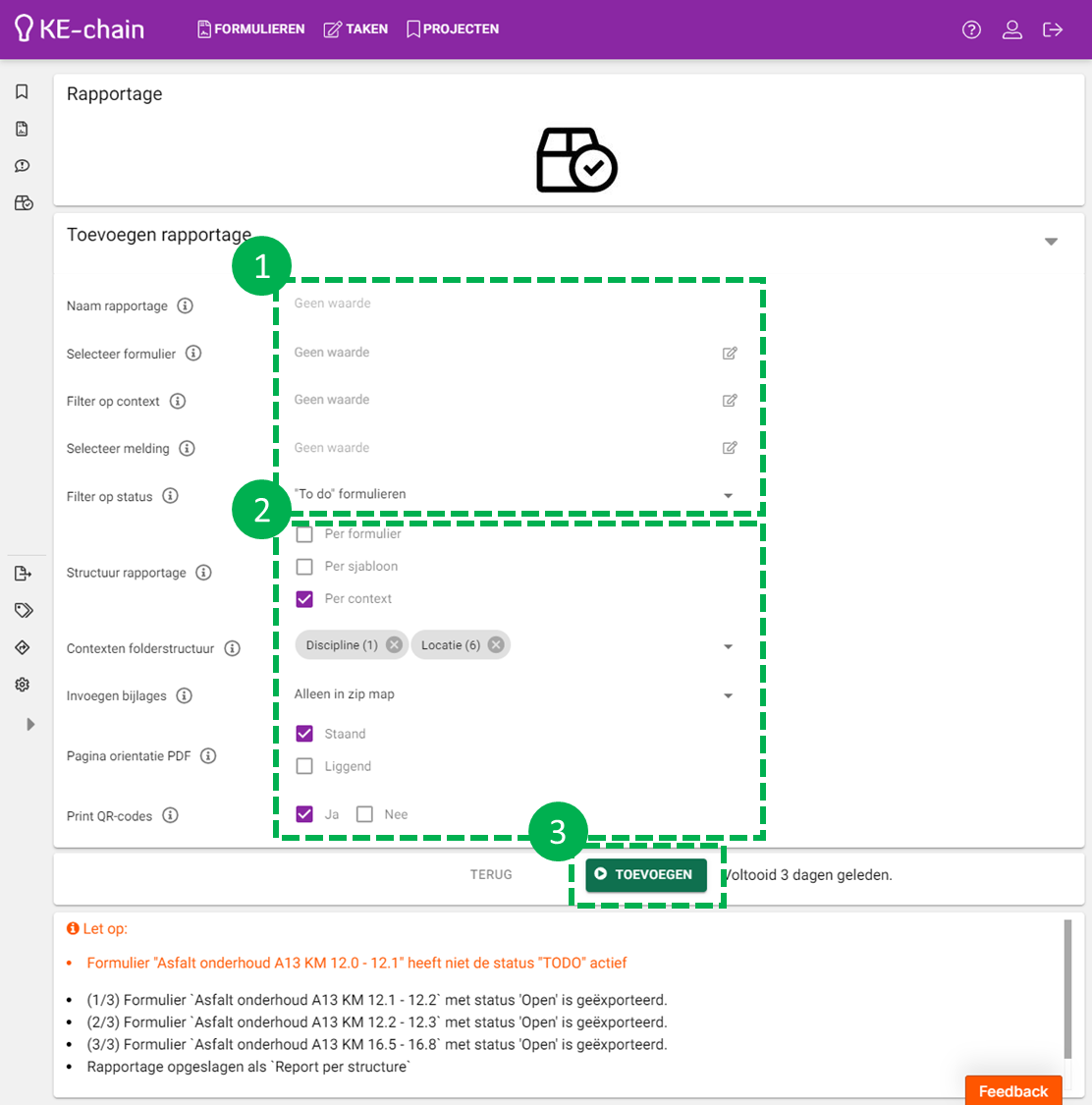Open the Formulieren menu
1092x1105 pixels.
point(251,29)
